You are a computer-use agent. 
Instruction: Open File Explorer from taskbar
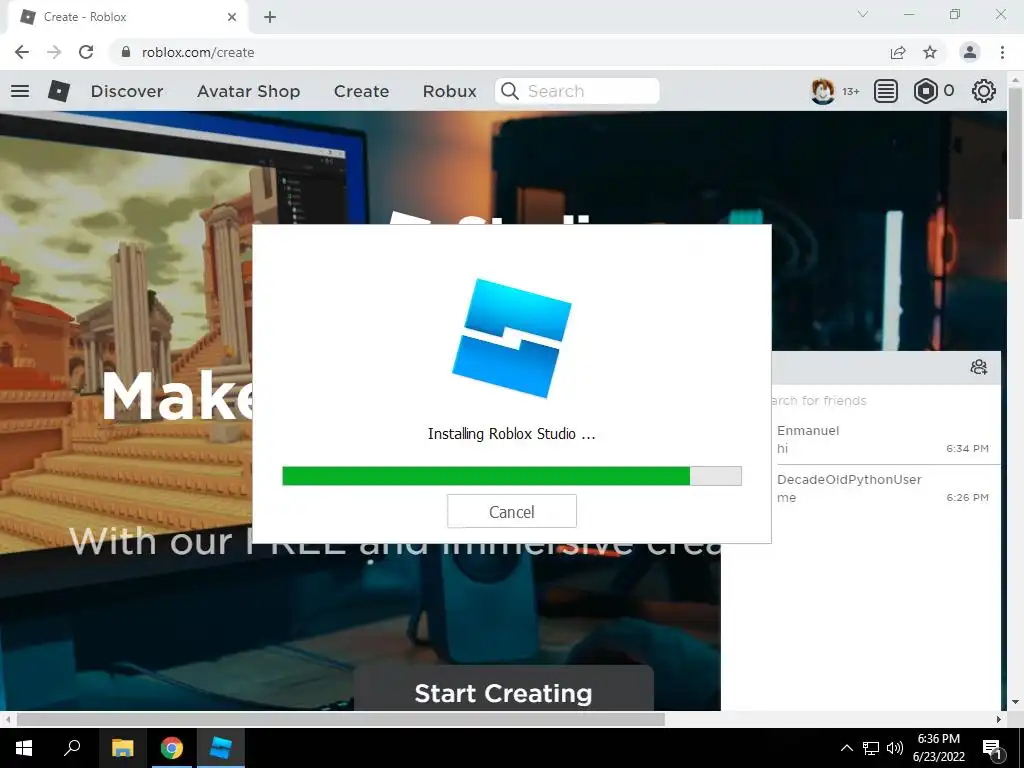(123, 748)
